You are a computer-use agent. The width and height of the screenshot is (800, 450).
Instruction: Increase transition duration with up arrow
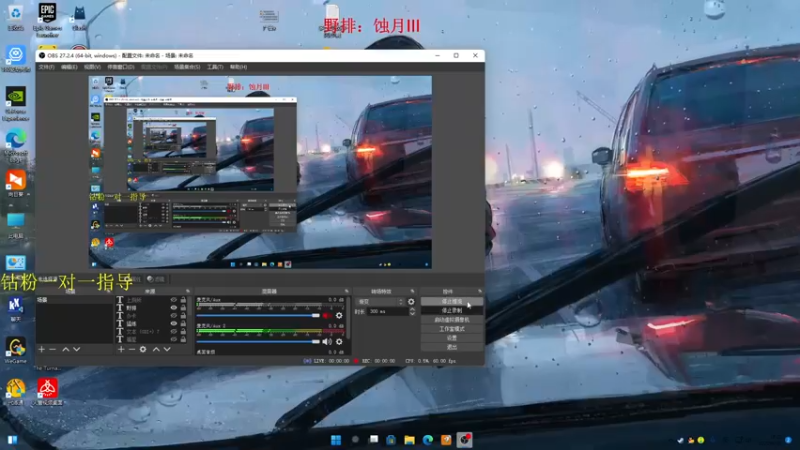pyautogui.click(x=412, y=309)
